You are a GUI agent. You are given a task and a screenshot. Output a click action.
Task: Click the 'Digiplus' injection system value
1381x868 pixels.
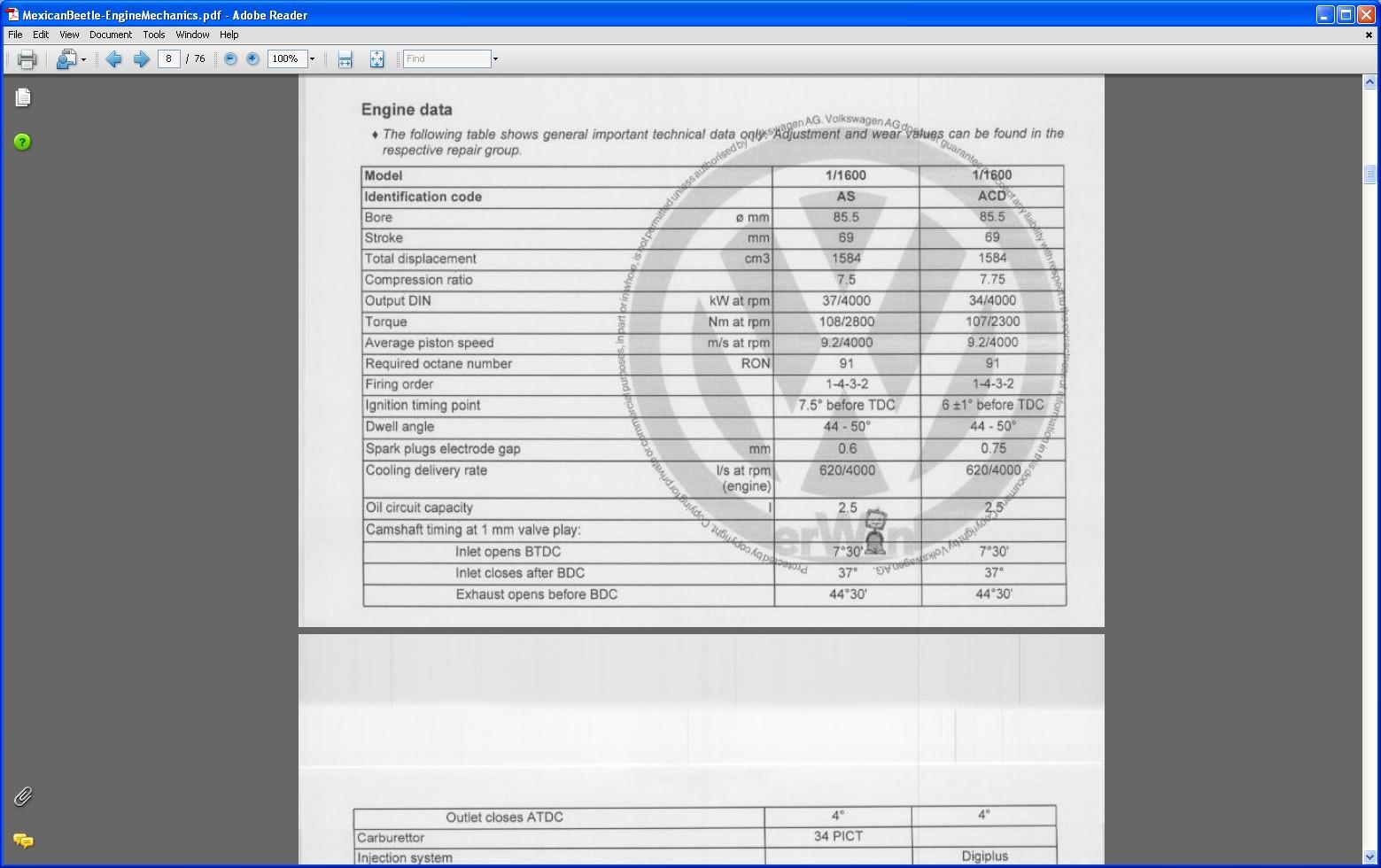click(985, 856)
